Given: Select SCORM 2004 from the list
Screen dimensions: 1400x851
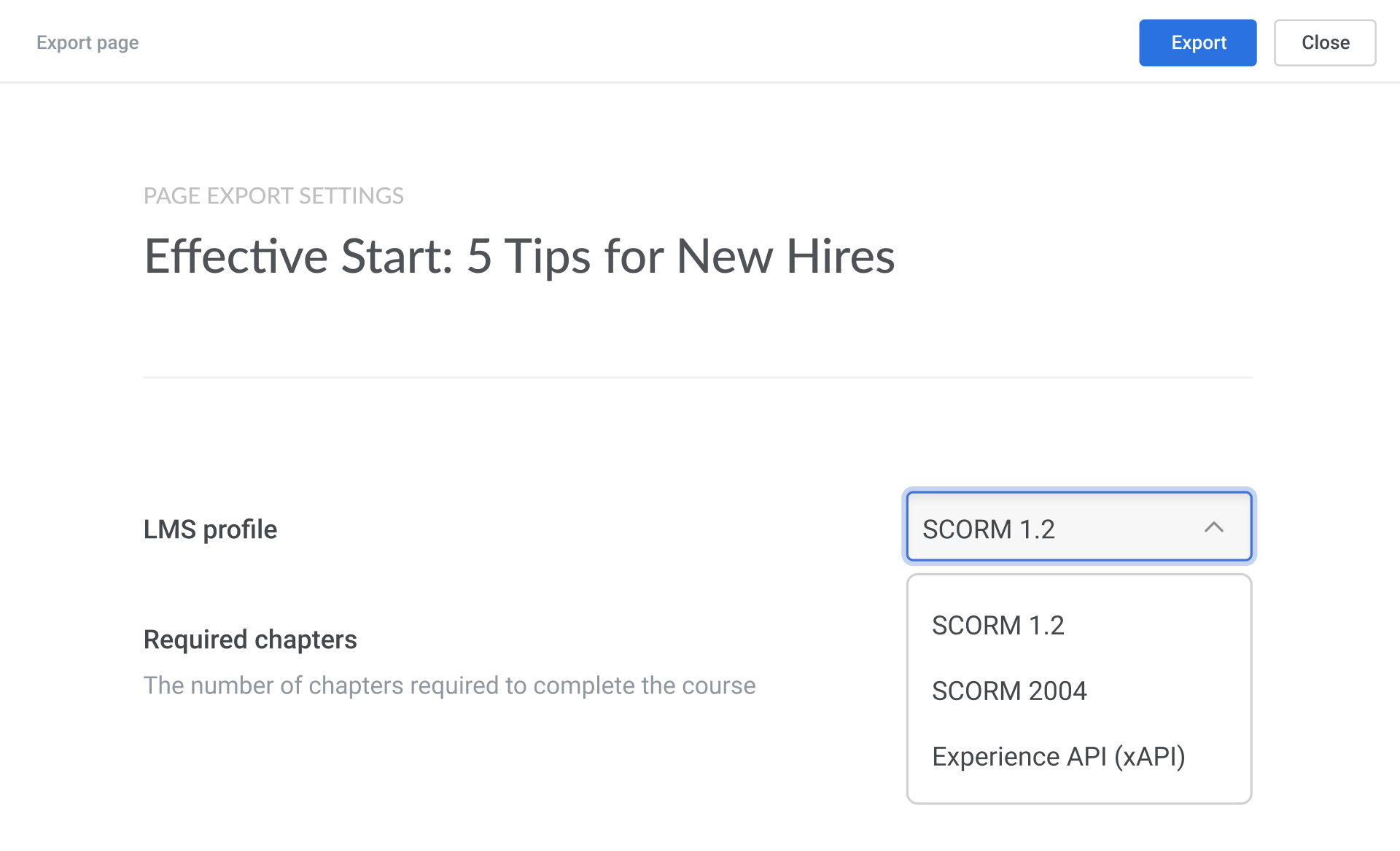Looking at the screenshot, I should click(1009, 691).
